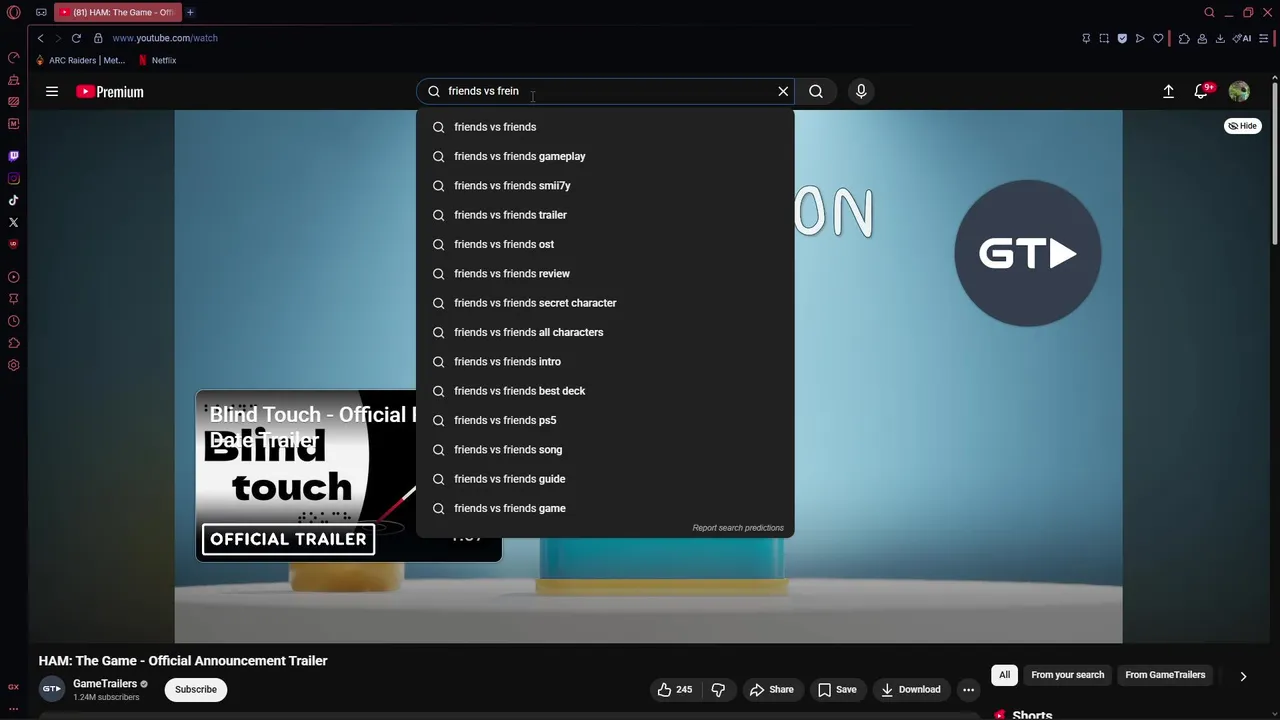1280x720 pixels.
Task: Select suggestion "friends vs friends"
Action: 605,127
